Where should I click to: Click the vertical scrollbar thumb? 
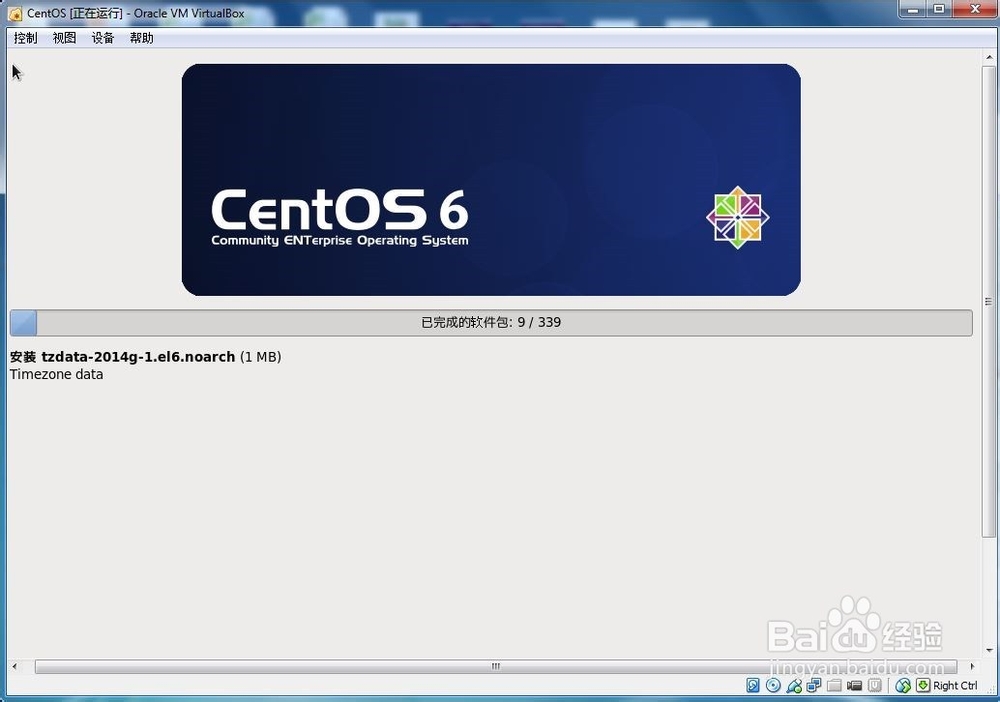point(989,301)
